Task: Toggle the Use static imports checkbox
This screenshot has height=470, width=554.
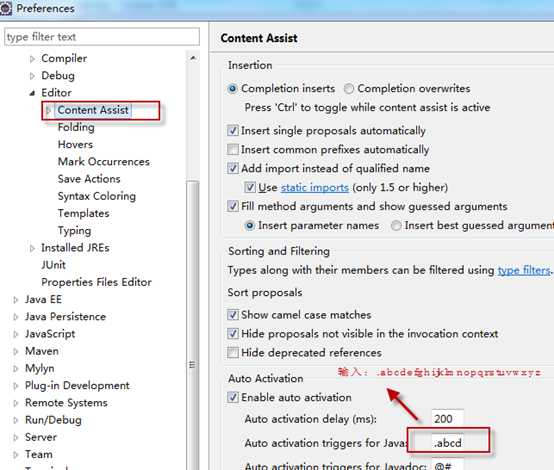Action: (x=249, y=188)
